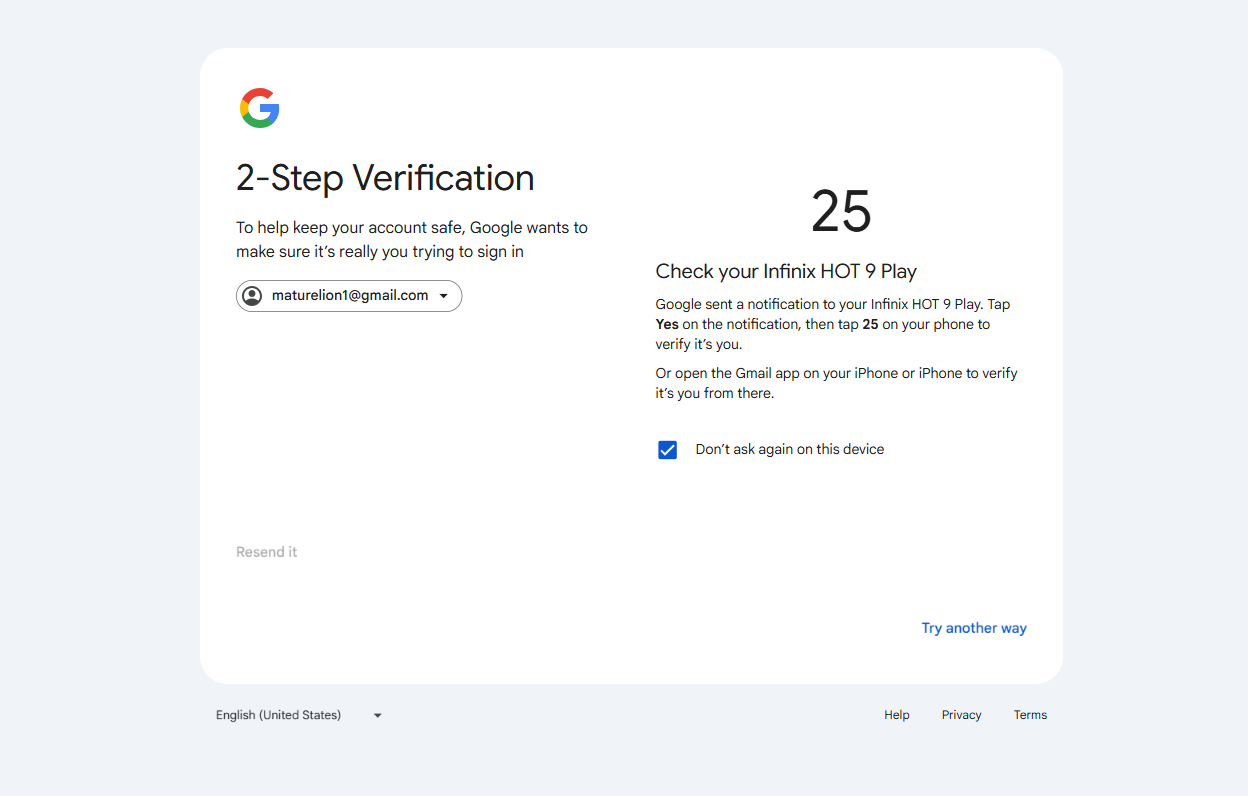Click the "Don't ask again on this device" label
Image resolution: width=1248 pixels, height=796 pixels.
(x=790, y=449)
